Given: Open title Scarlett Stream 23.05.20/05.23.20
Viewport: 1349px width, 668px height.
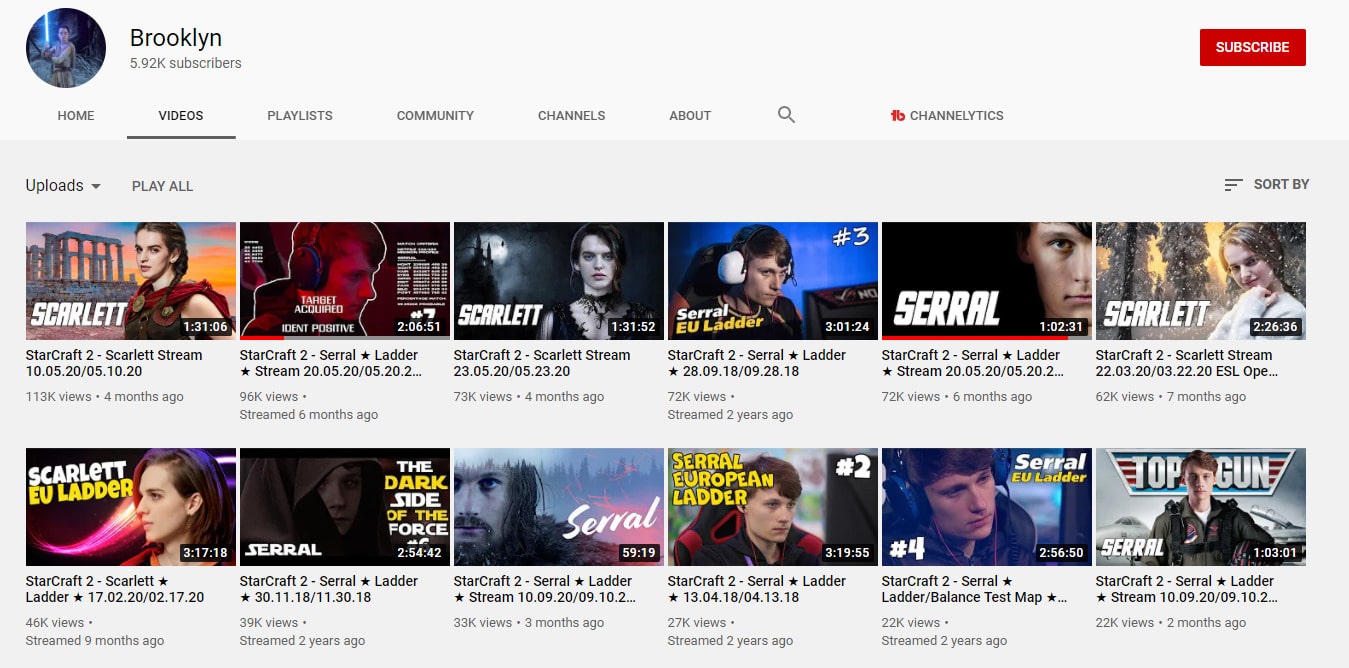Looking at the screenshot, I should (542, 363).
